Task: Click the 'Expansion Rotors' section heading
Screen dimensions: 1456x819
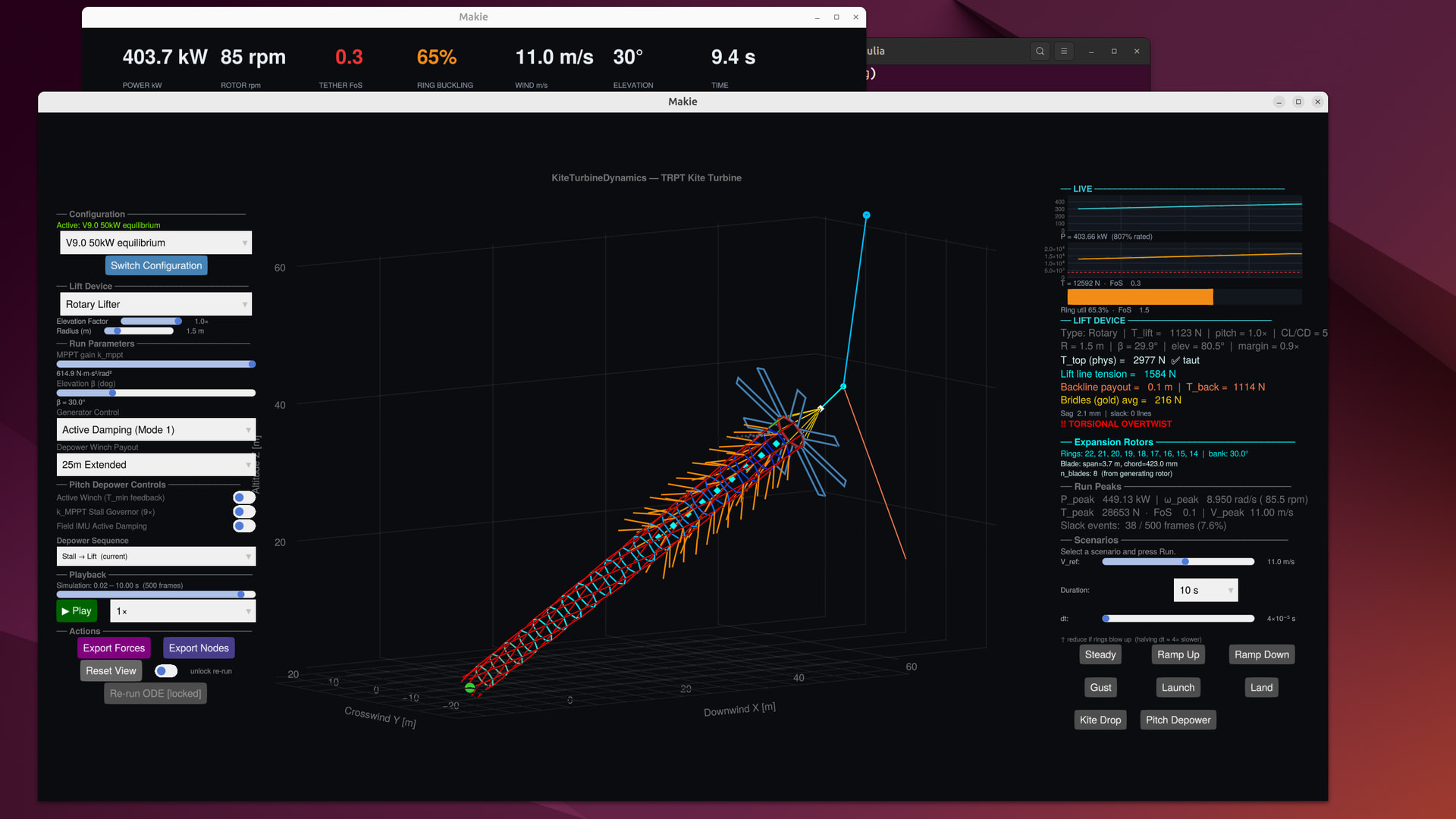Action: (x=1113, y=442)
